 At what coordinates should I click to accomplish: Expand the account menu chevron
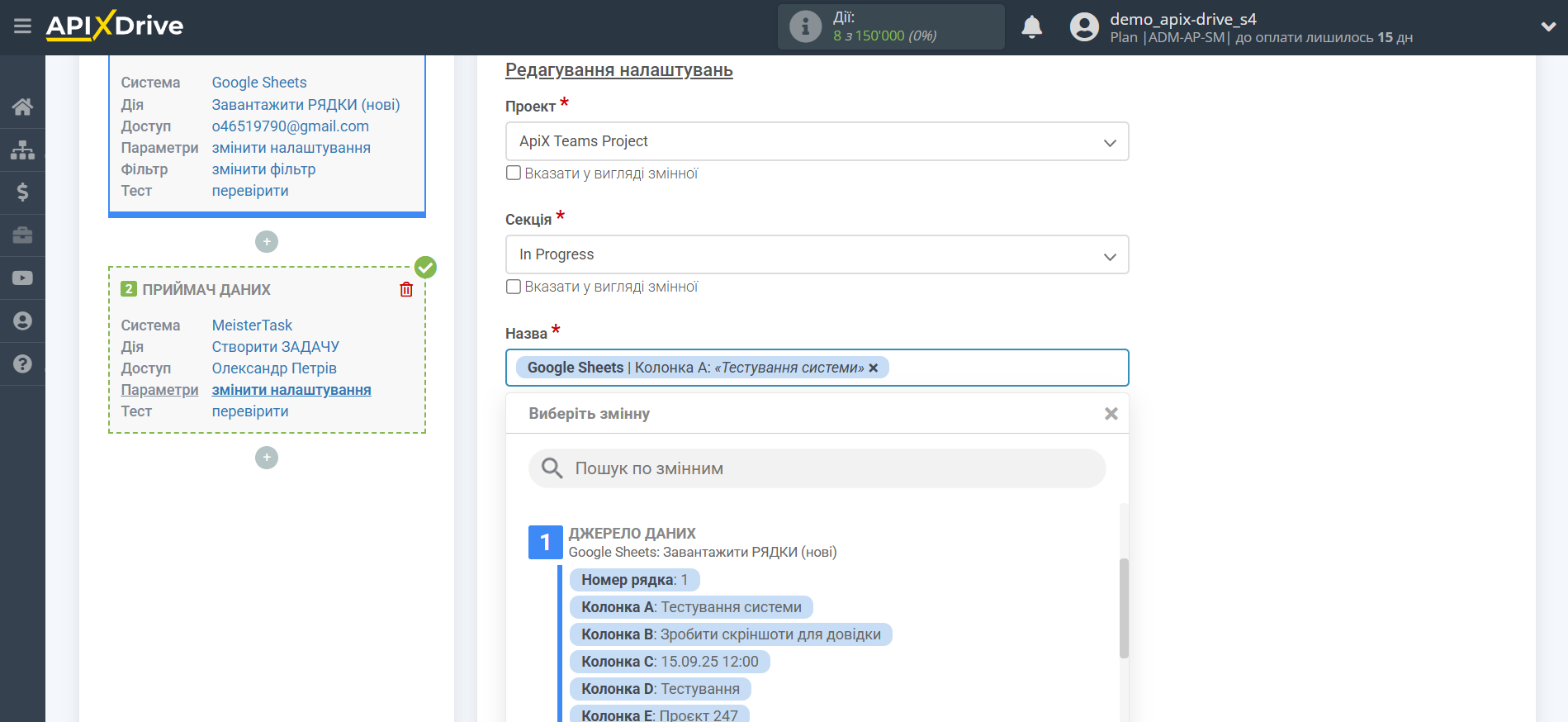pos(1548,27)
